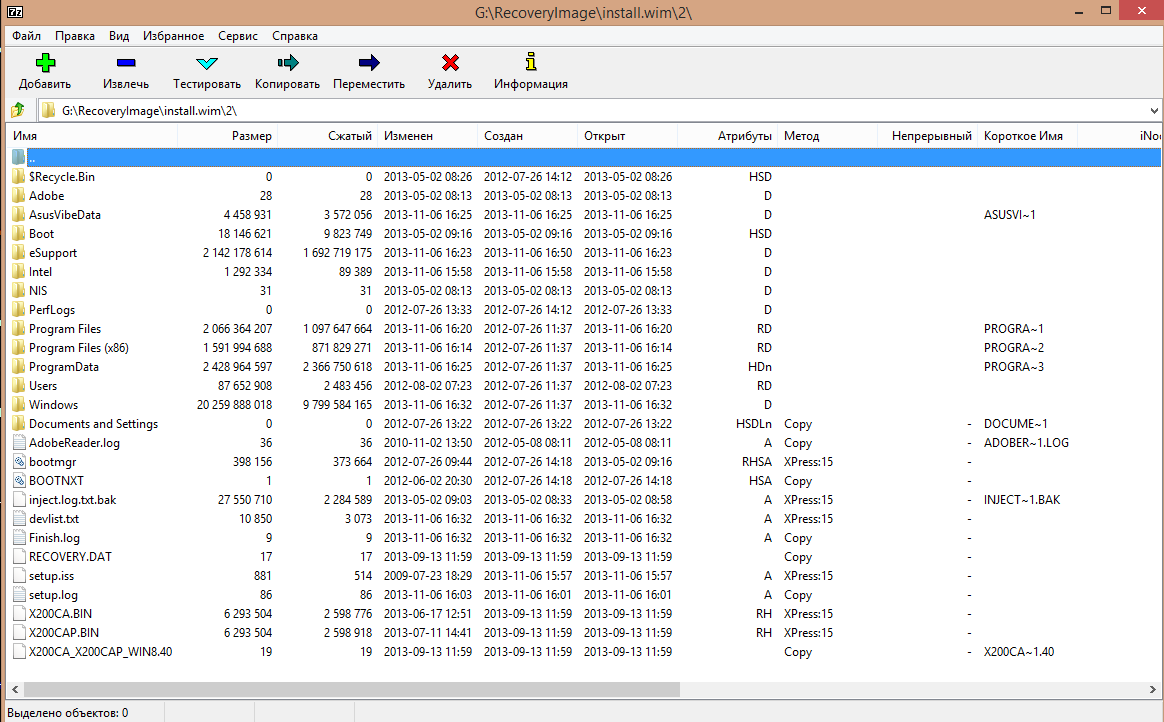Screen dimensions: 1164x722
Task: Open the Информация icon
Action: (x=530, y=62)
